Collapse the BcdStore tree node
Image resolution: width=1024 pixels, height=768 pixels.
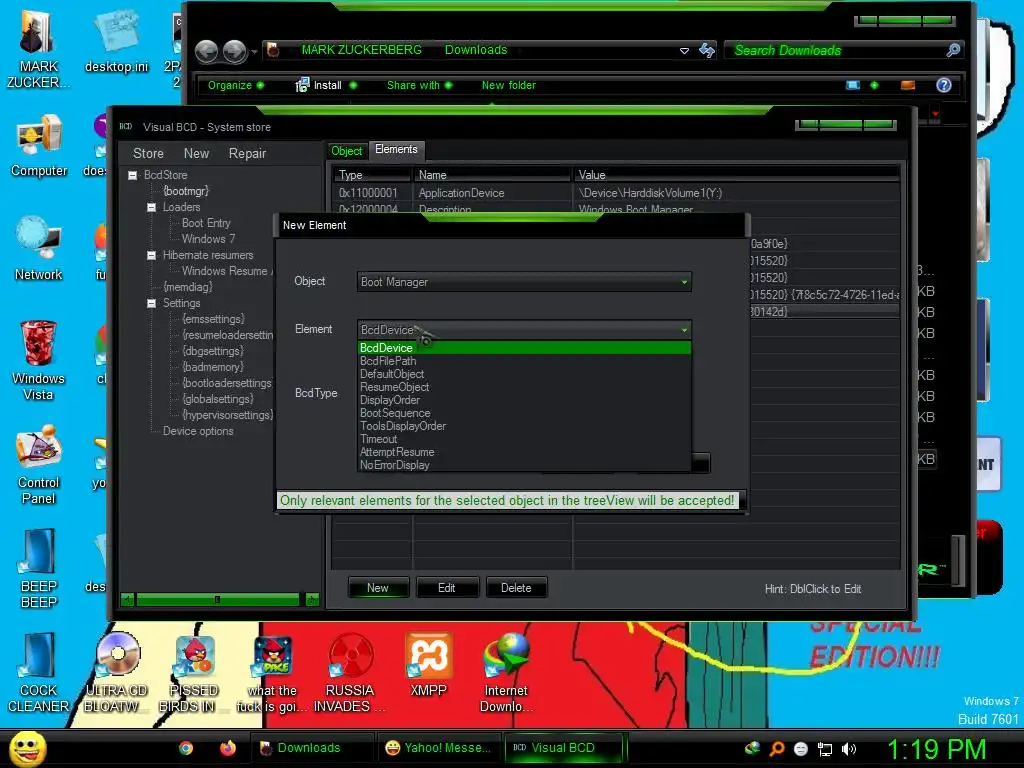(133, 175)
